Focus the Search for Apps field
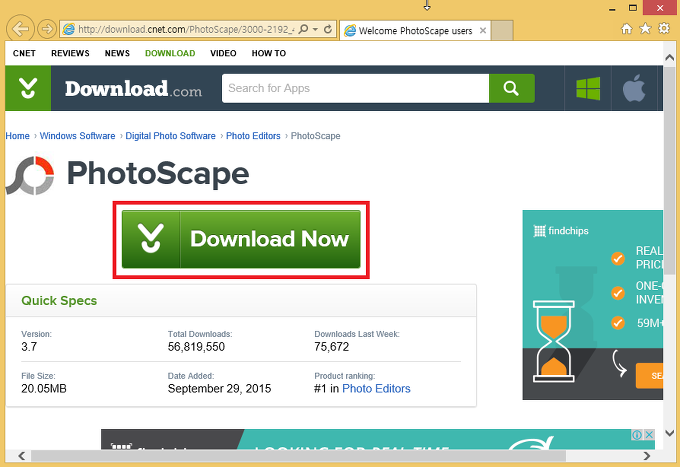 355,88
